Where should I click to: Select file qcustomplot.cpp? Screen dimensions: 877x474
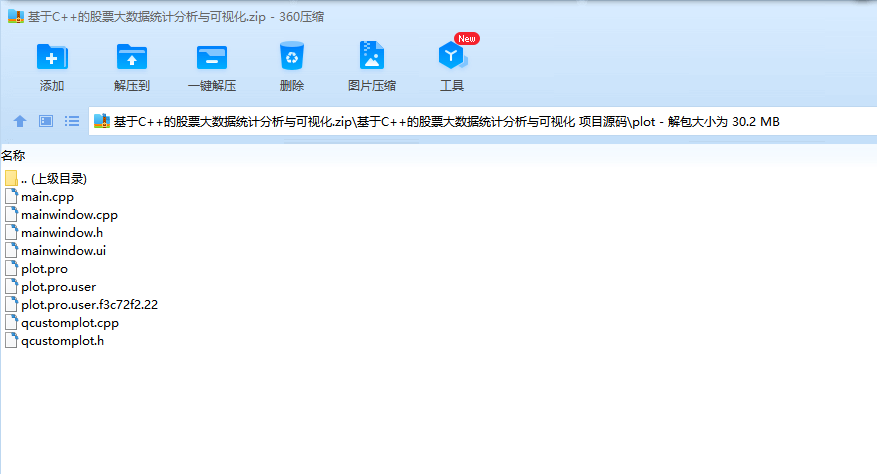(x=70, y=323)
